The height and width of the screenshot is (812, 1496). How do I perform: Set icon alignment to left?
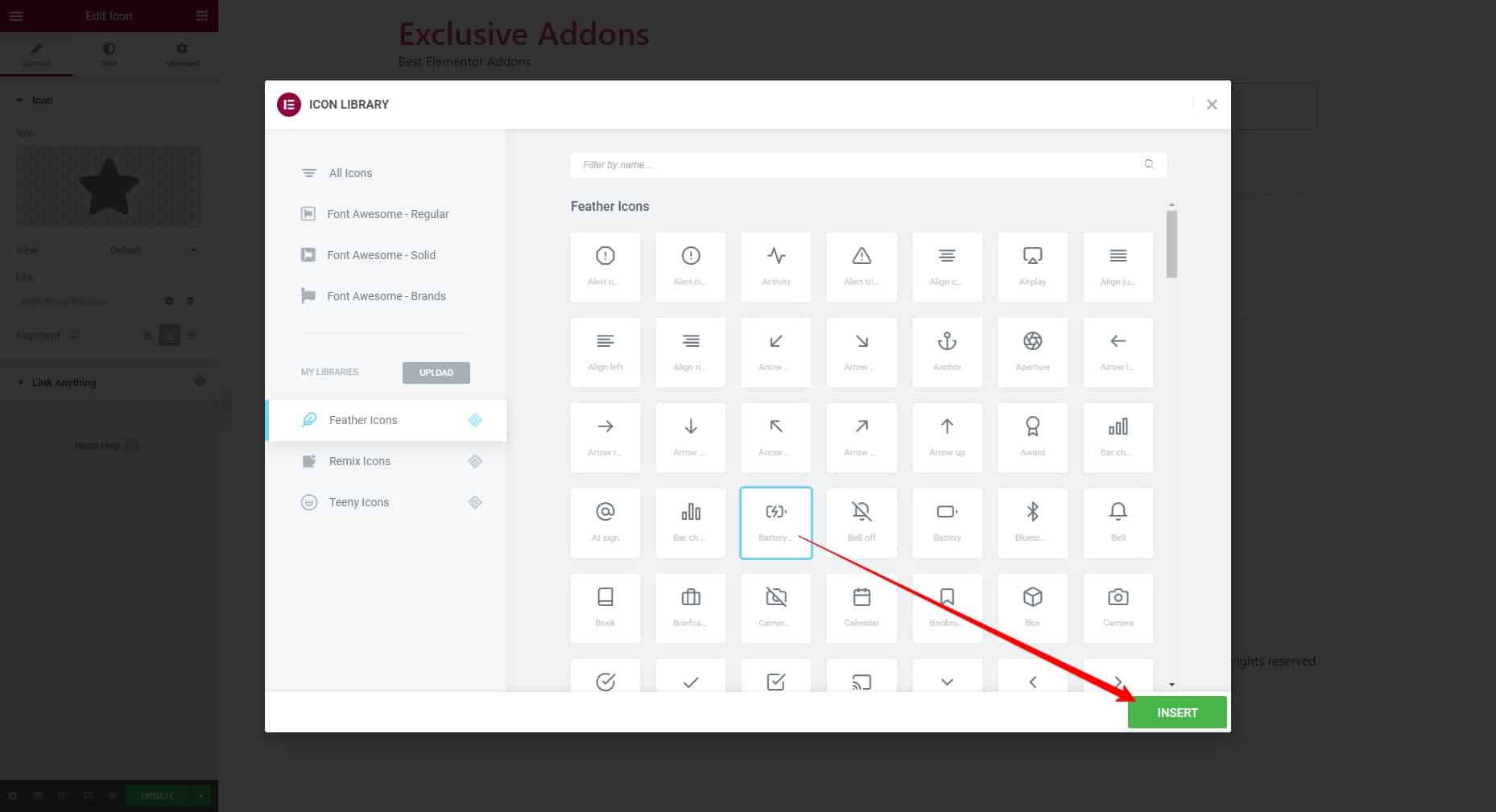(147, 336)
